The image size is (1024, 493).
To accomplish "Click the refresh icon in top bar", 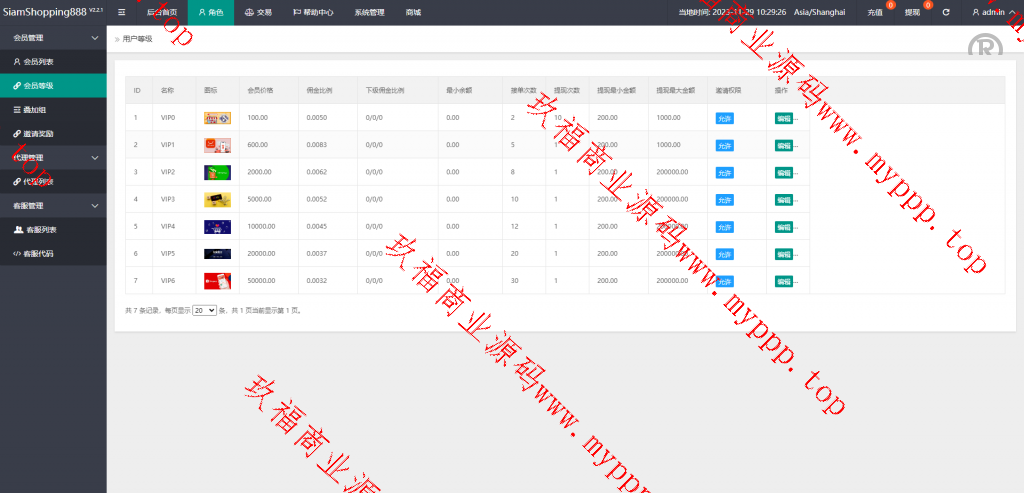I will pyautogui.click(x=945, y=12).
